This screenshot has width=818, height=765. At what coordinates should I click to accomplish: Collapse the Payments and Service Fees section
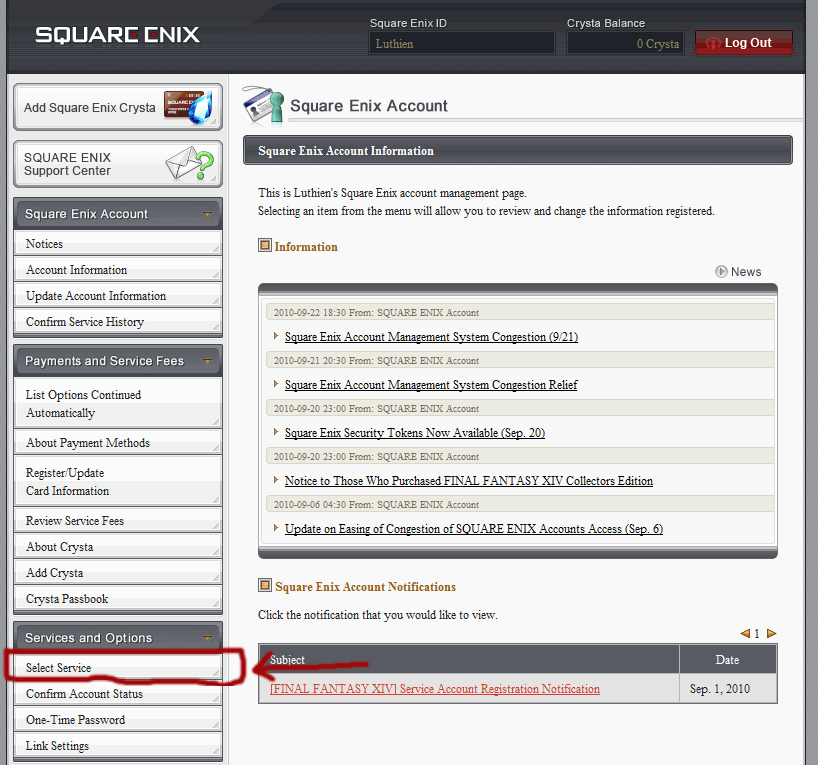pos(207,361)
